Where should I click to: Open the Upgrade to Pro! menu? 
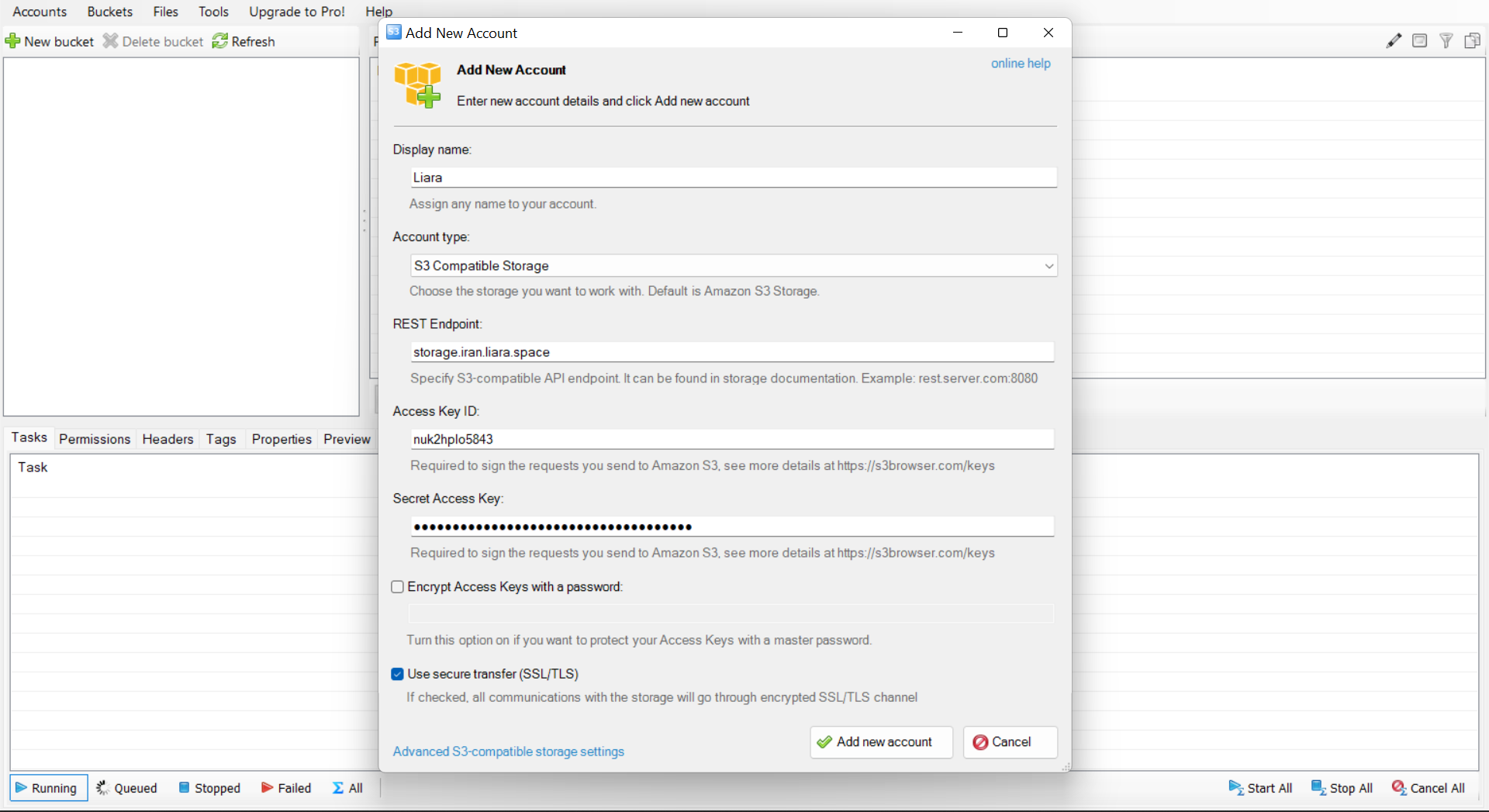coord(297,12)
